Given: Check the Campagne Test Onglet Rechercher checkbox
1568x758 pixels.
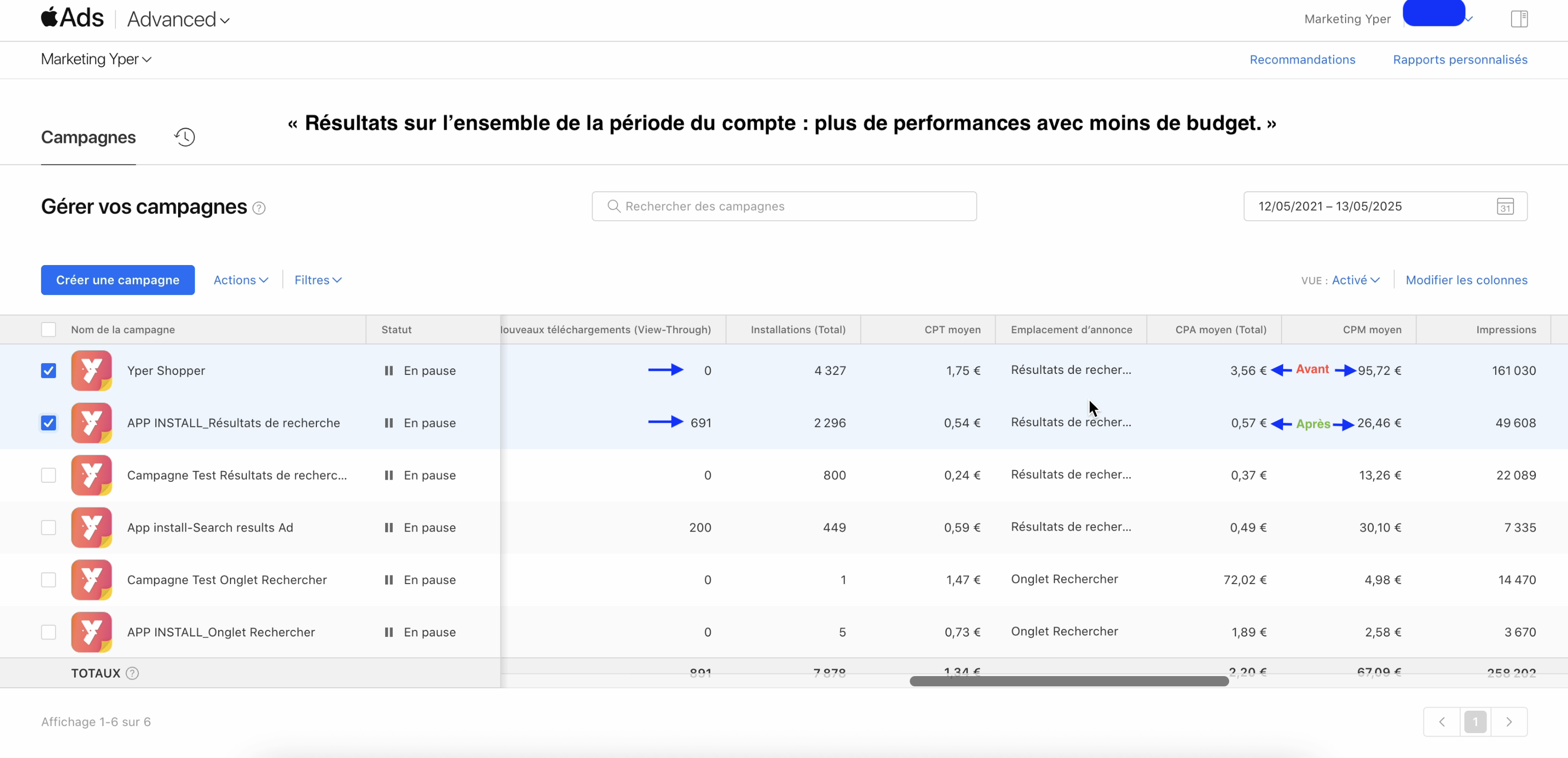Looking at the screenshot, I should pos(48,579).
